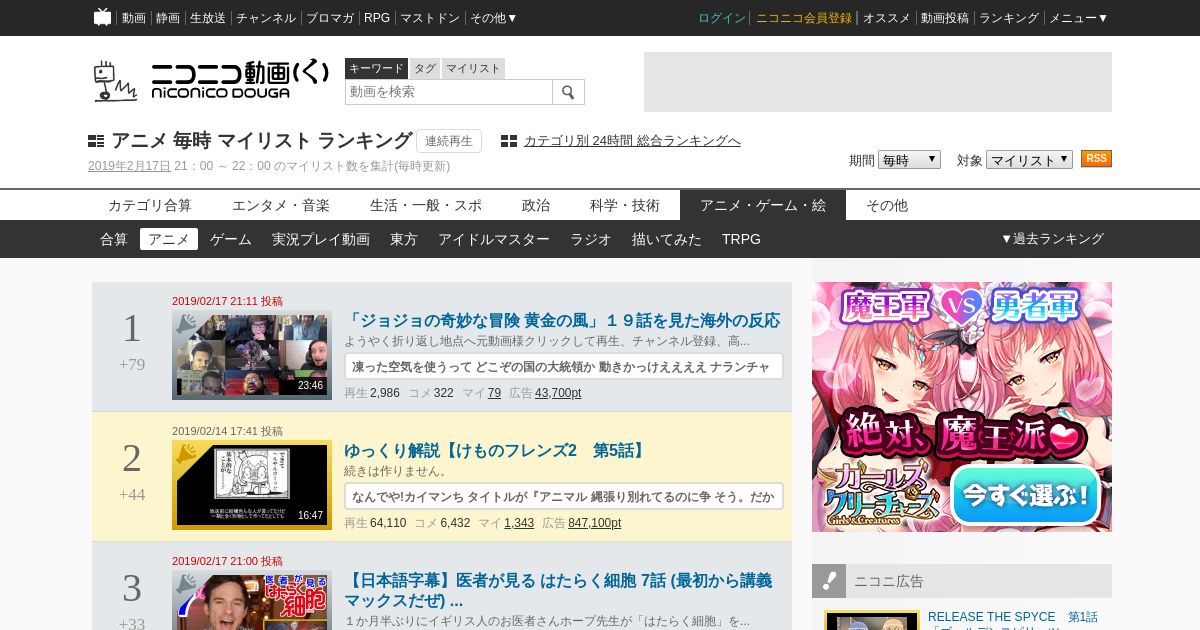Click the RPG link in top bar
This screenshot has width=1200, height=630.
click(x=377, y=18)
